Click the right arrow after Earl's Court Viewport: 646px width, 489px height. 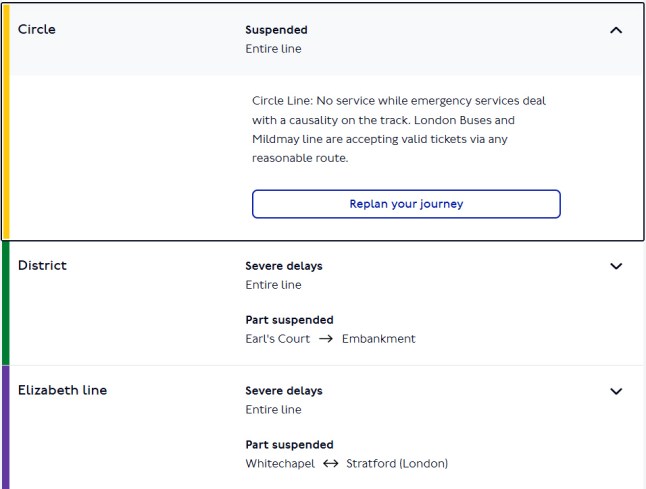point(326,339)
